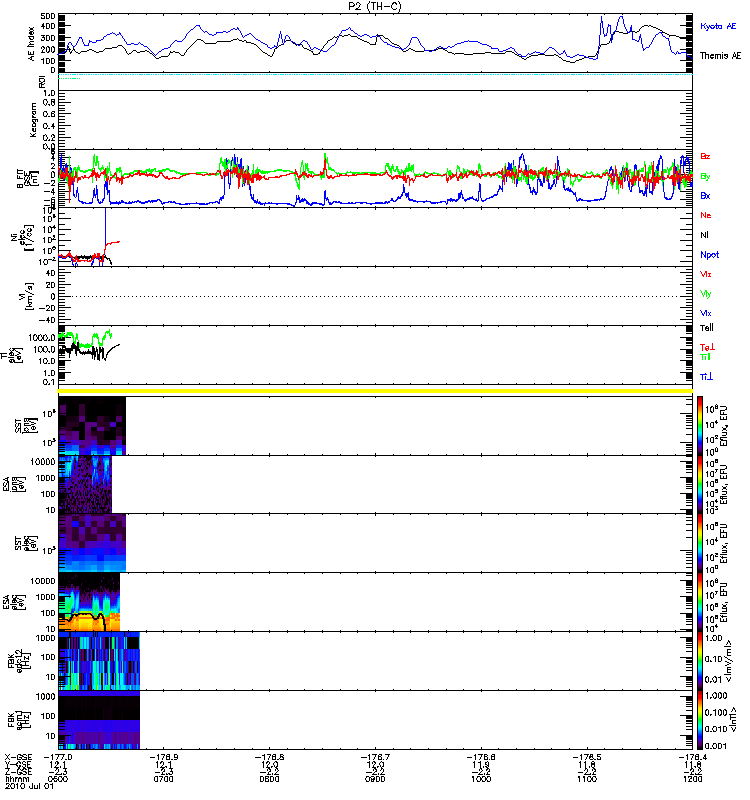Screen dimensions: 750x800
Task: Click the FBK edc12 spectrogram data block
Action: click(99, 661)
